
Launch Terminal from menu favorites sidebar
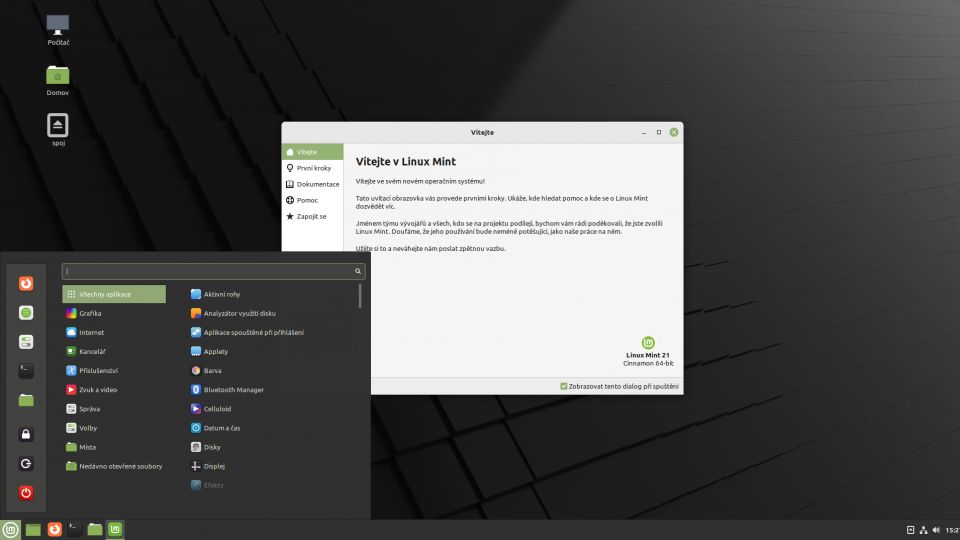(x=26, y=370)
